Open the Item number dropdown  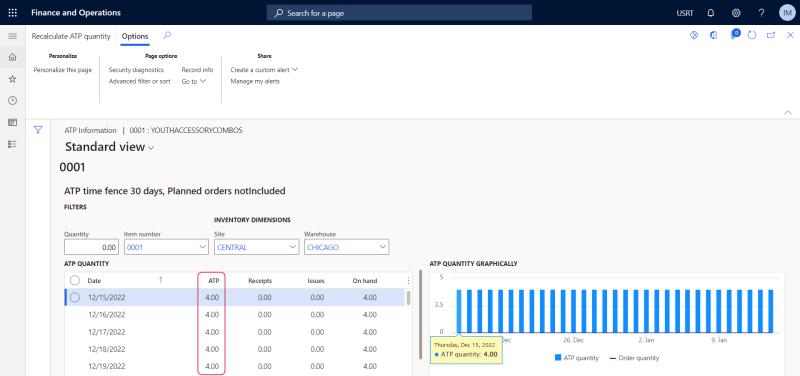(203, 247)
